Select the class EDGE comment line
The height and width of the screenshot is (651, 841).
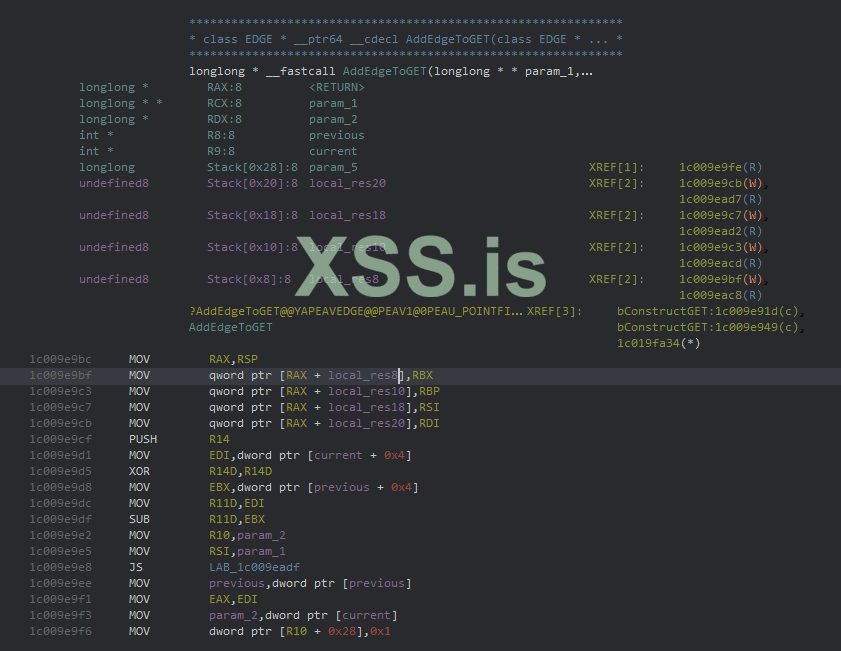coord(405,39)
